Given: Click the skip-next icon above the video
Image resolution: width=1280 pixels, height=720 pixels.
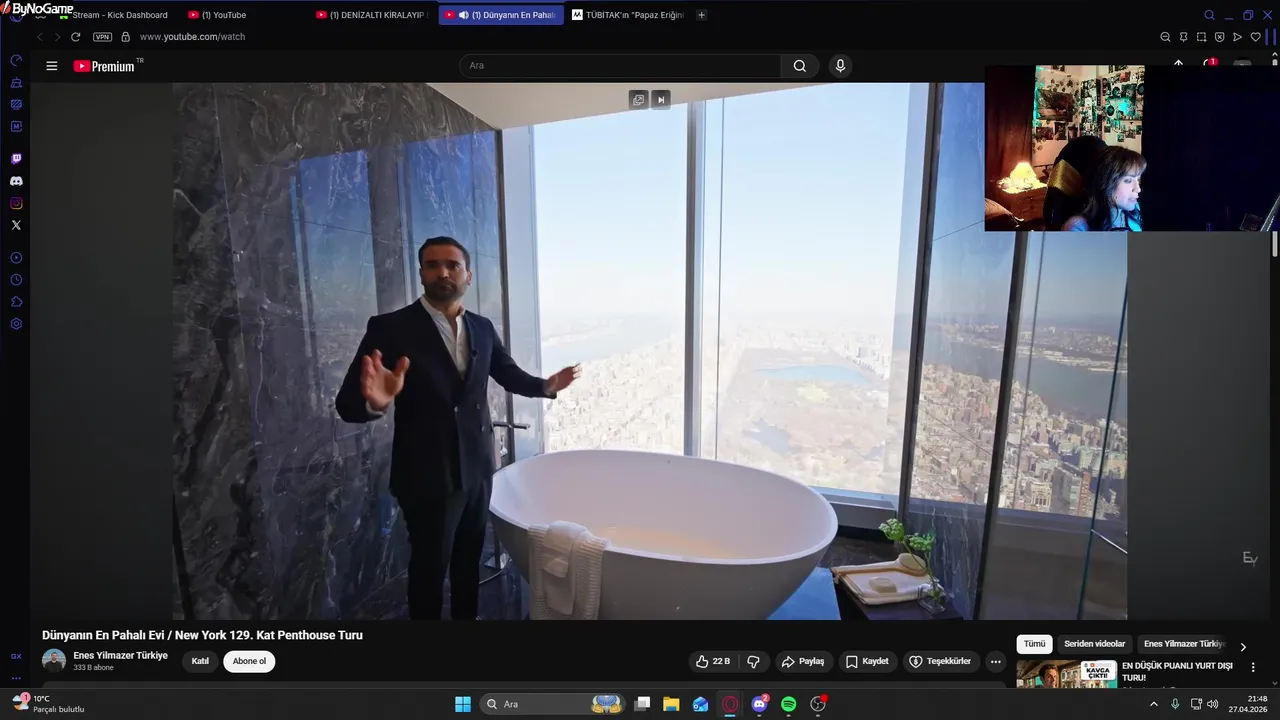Looking at the screenshot, I should (x=660, y=99).
